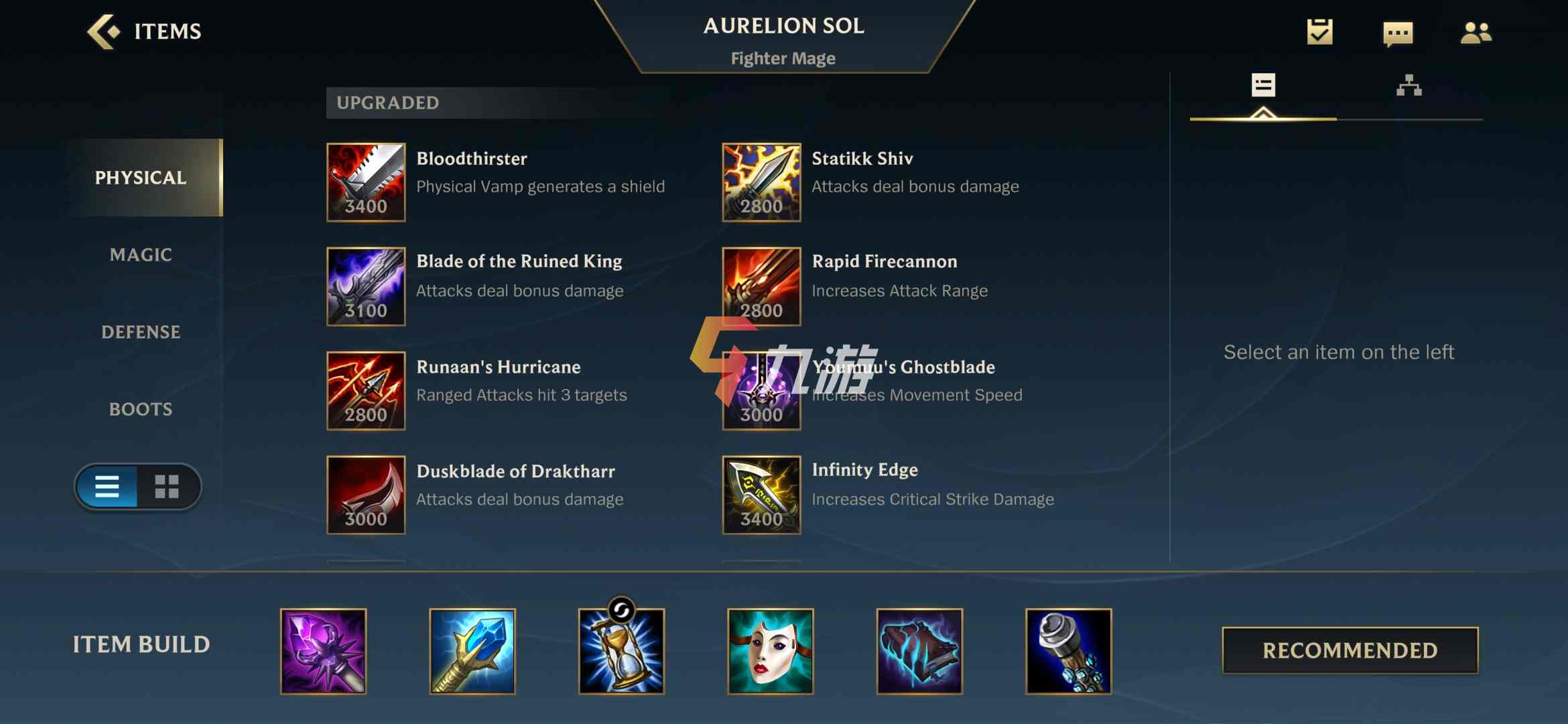
Task: Open the friends list icon
Action: [x=1476, y=33]
